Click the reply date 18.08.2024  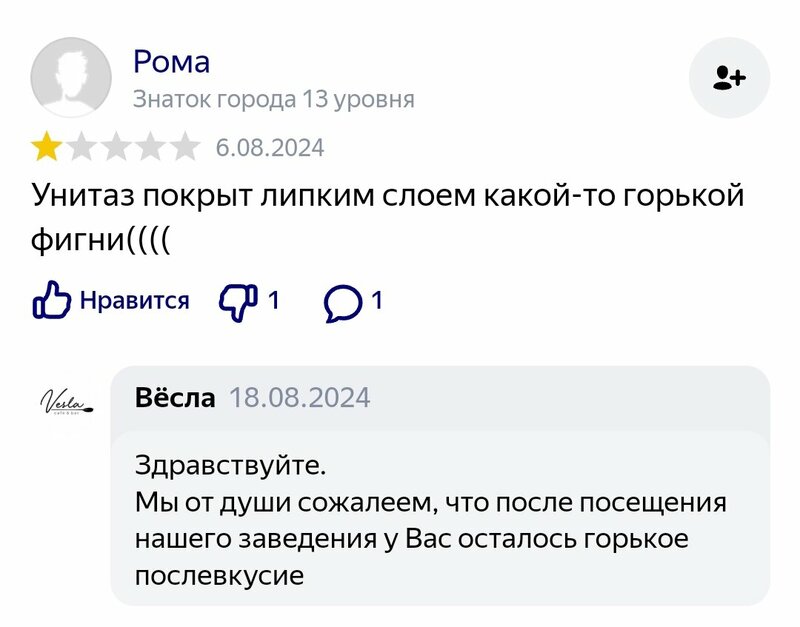(x=300, y=397)
